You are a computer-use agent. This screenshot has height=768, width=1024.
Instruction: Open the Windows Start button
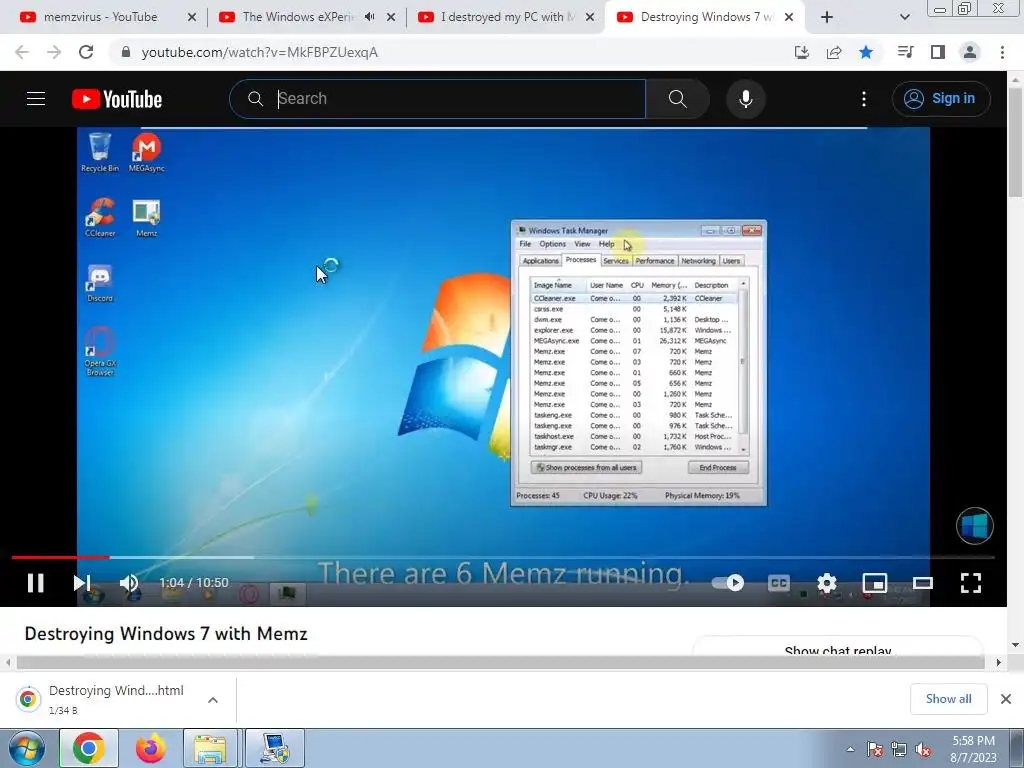point(27,748)
